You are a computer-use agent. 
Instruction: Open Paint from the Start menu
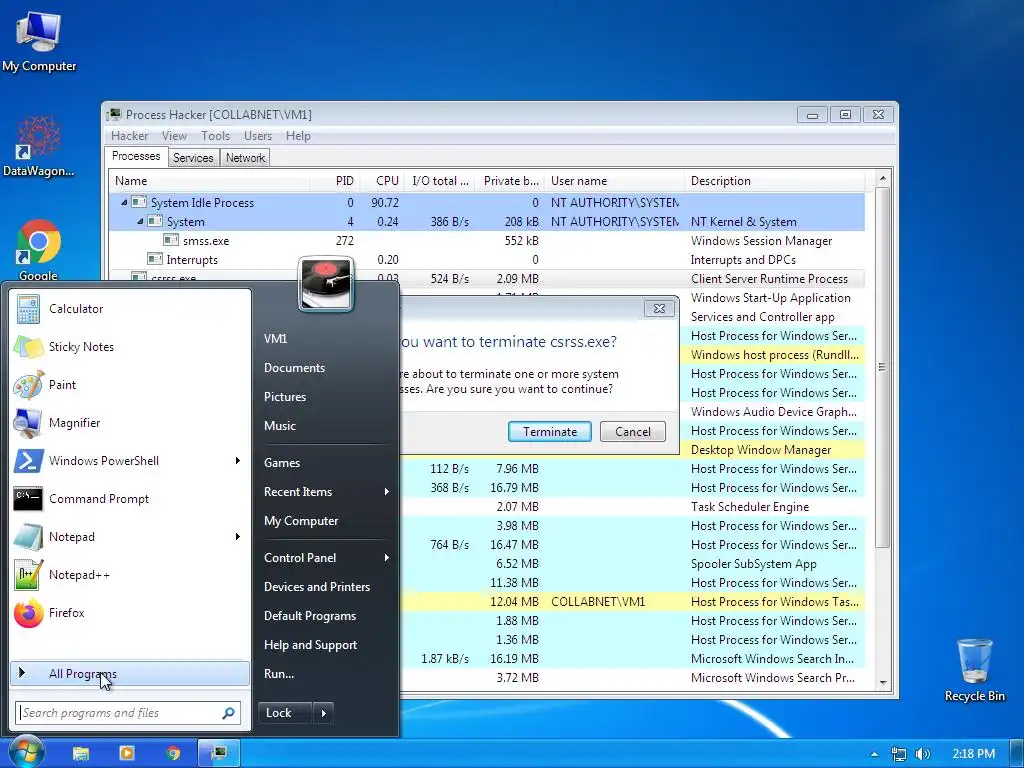129,385
